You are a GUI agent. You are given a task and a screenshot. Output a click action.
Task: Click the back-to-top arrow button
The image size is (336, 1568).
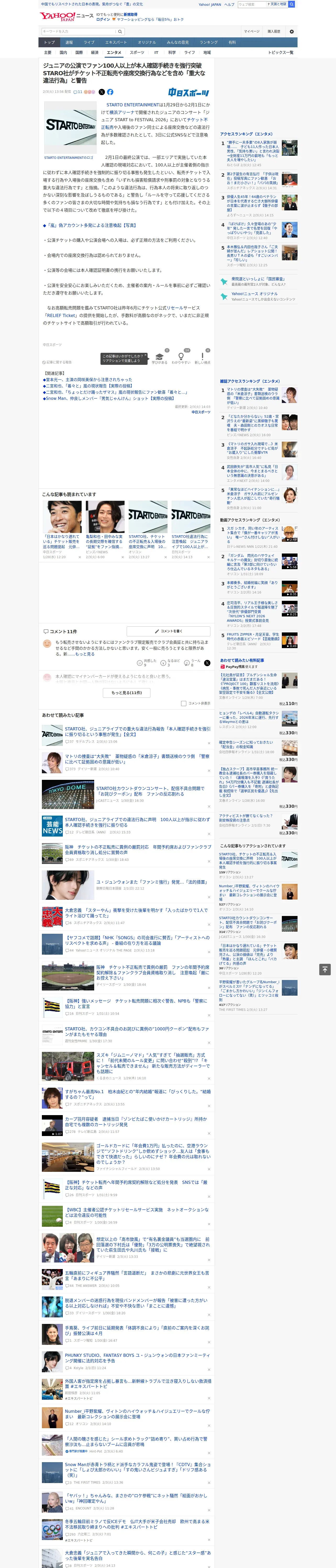tap(325, 969)
